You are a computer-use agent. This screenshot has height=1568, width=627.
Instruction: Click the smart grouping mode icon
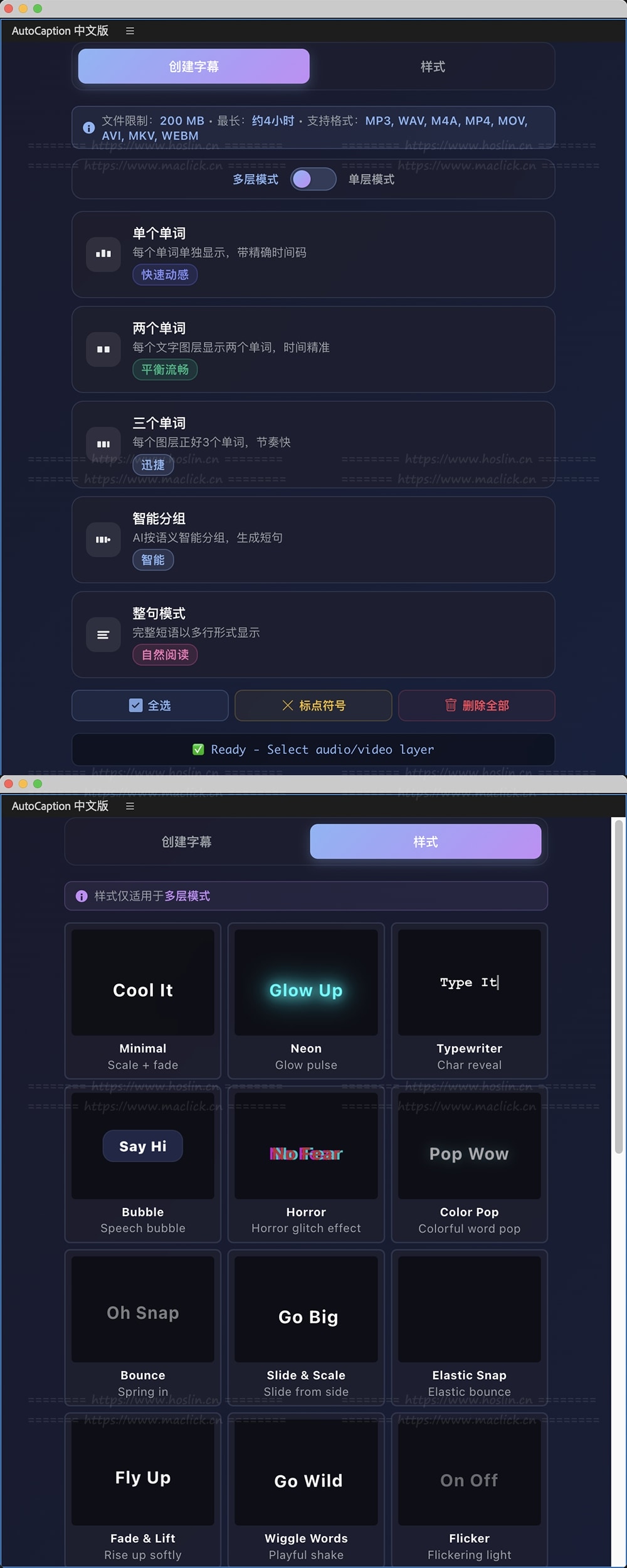pos(103,539)
